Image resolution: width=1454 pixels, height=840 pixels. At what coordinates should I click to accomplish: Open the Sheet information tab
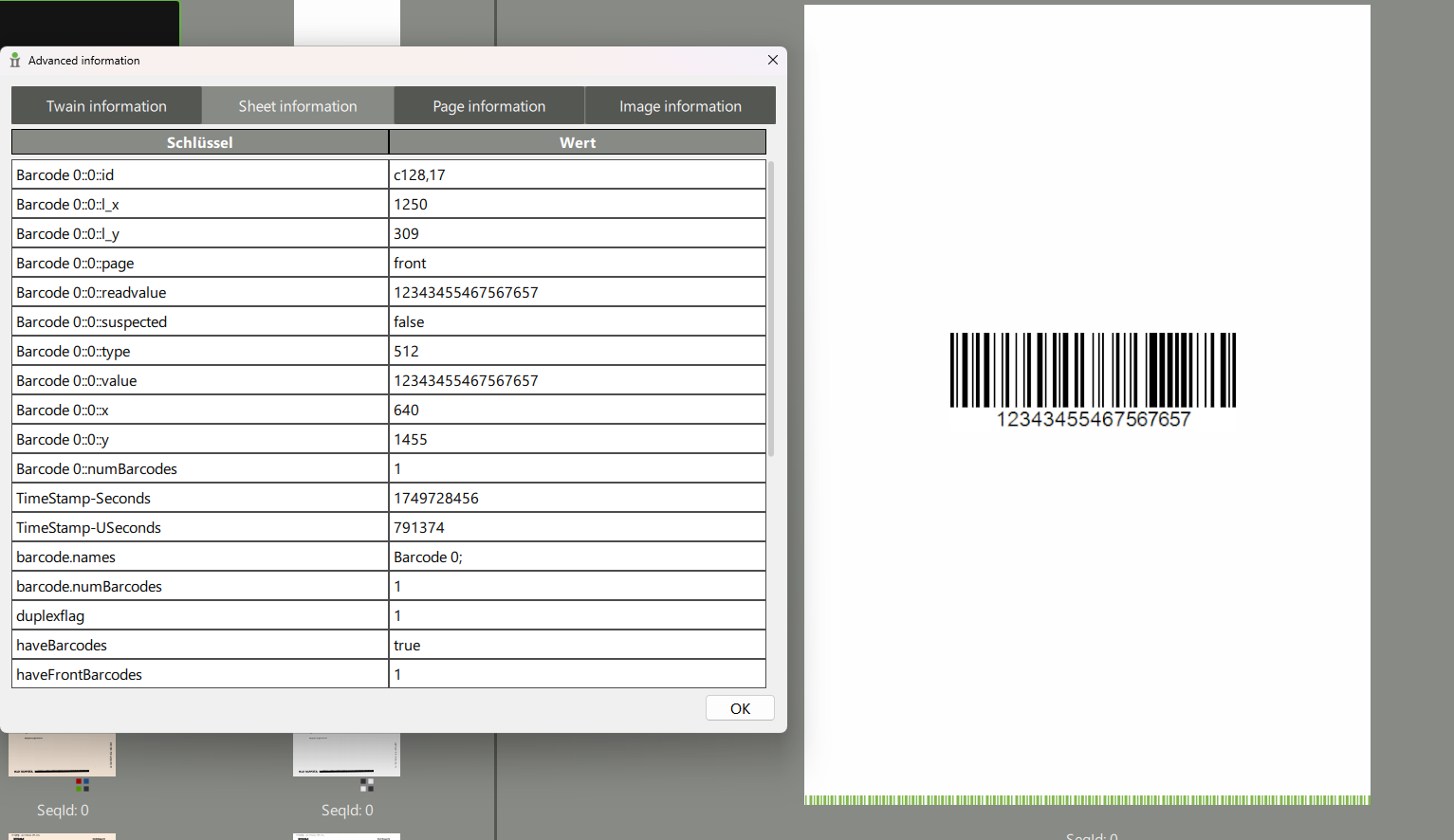(x=298, y=105)
